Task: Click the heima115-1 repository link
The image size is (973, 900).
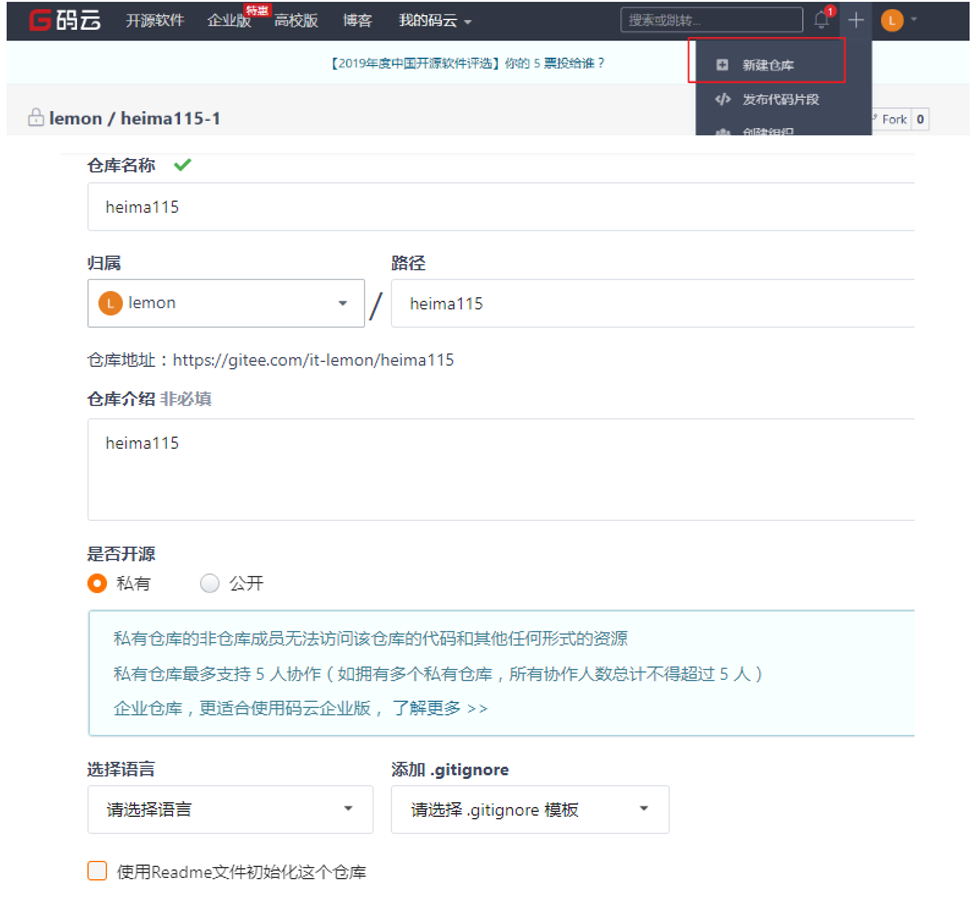Action: [171, 118]
